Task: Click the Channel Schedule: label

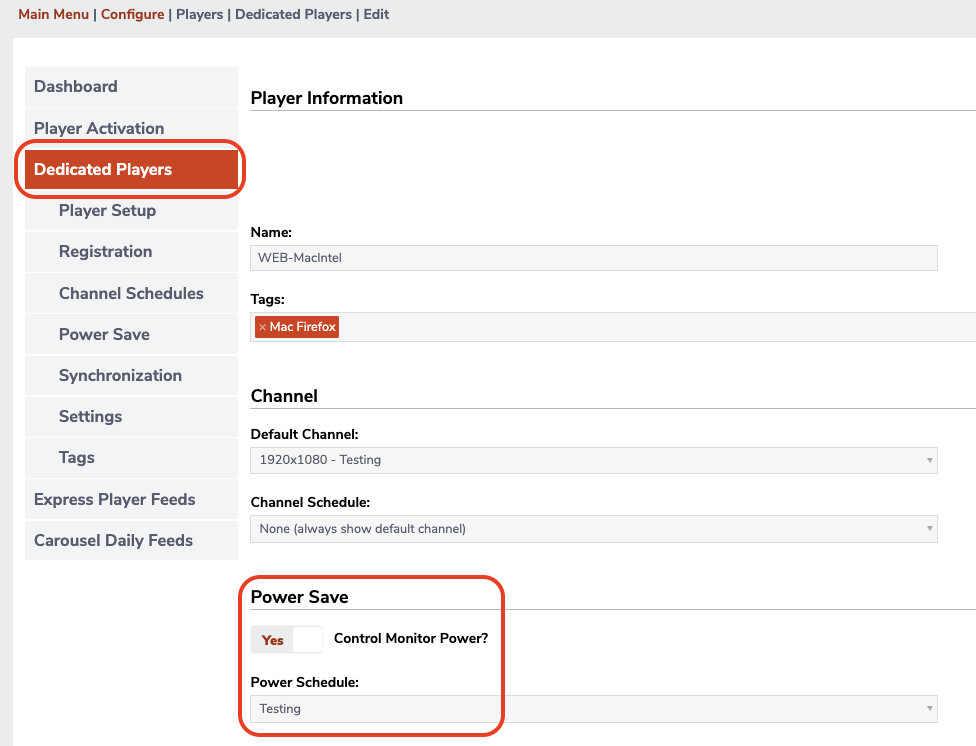Action: point(310,503)
